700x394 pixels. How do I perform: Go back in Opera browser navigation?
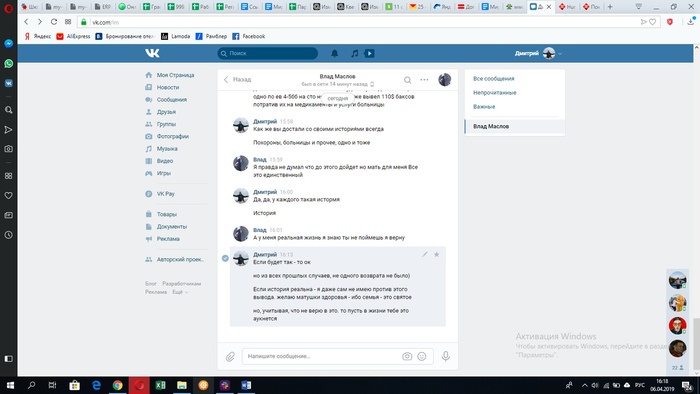coord(26,21)
